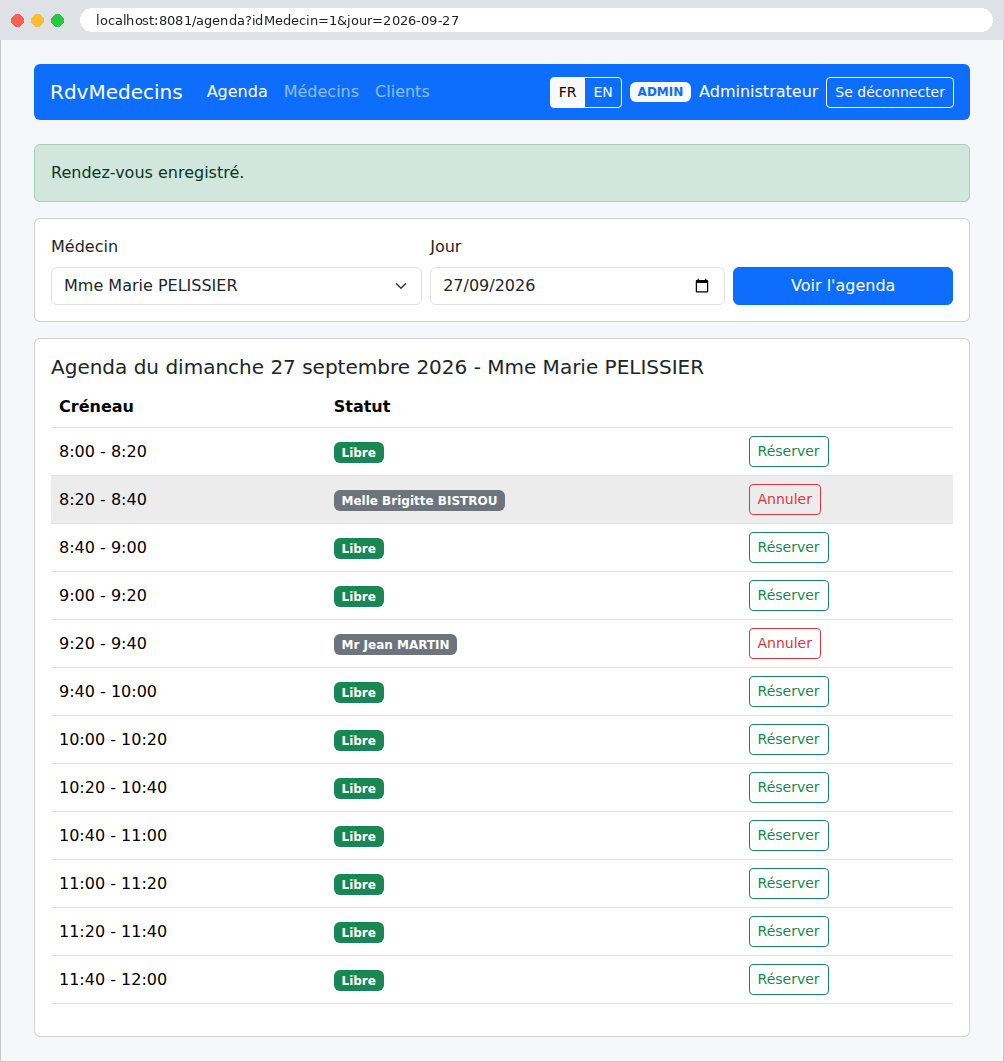Screen dimensions: 1004x1062
Task: Click the Créneau column header
Action: (96, 406)
